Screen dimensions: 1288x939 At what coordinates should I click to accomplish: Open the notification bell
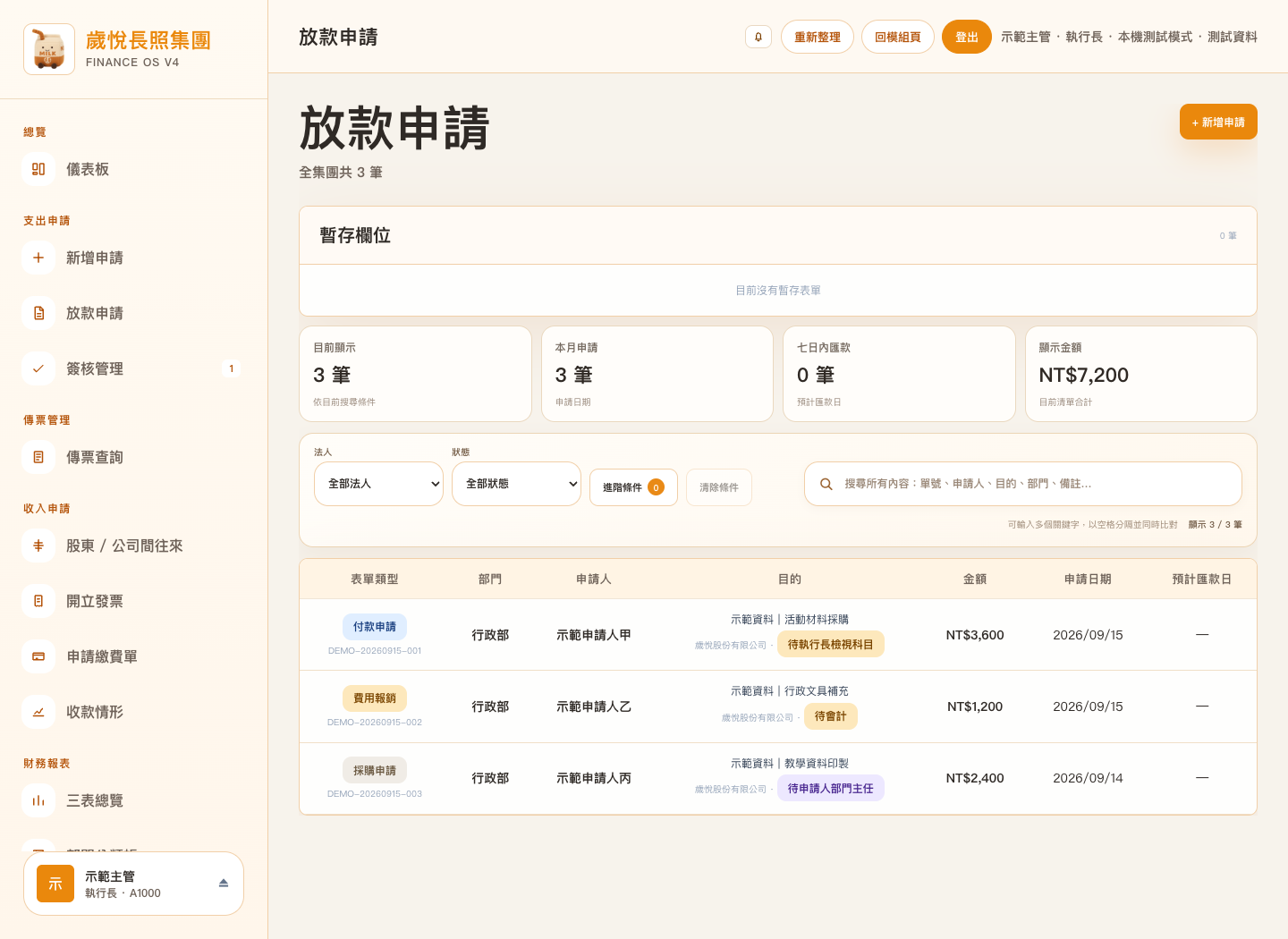758,37
